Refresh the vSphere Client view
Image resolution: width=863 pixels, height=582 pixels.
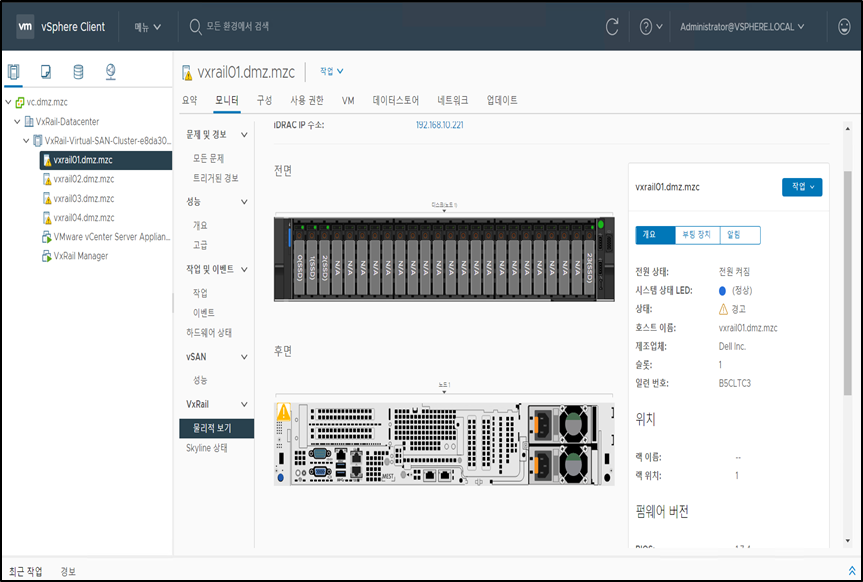click(x=612, y=26)
